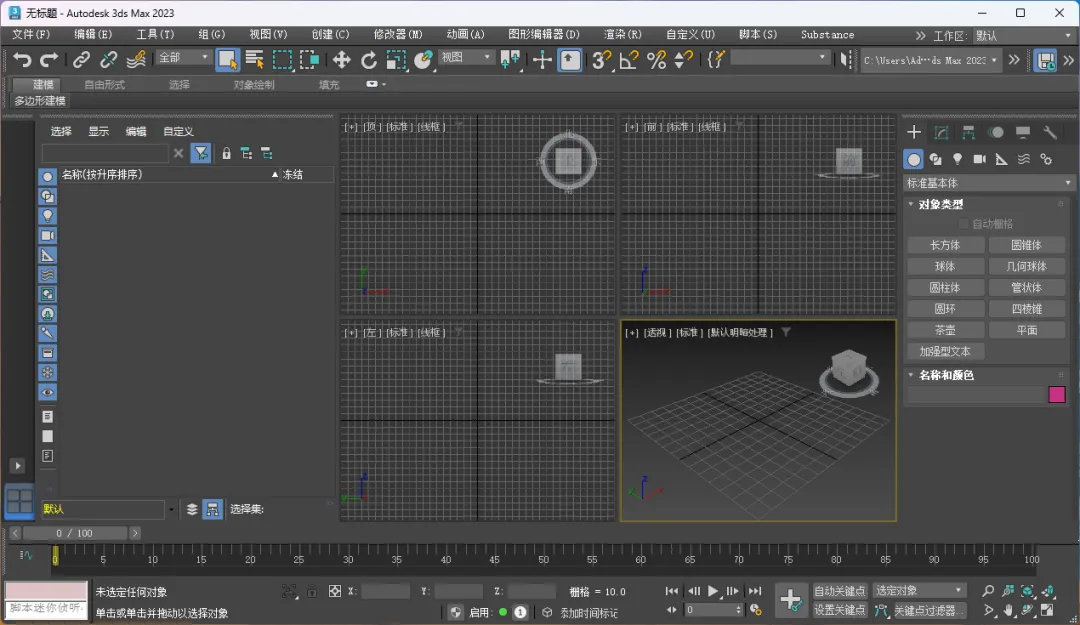Switch to the Lights category icon

(957, 159)
